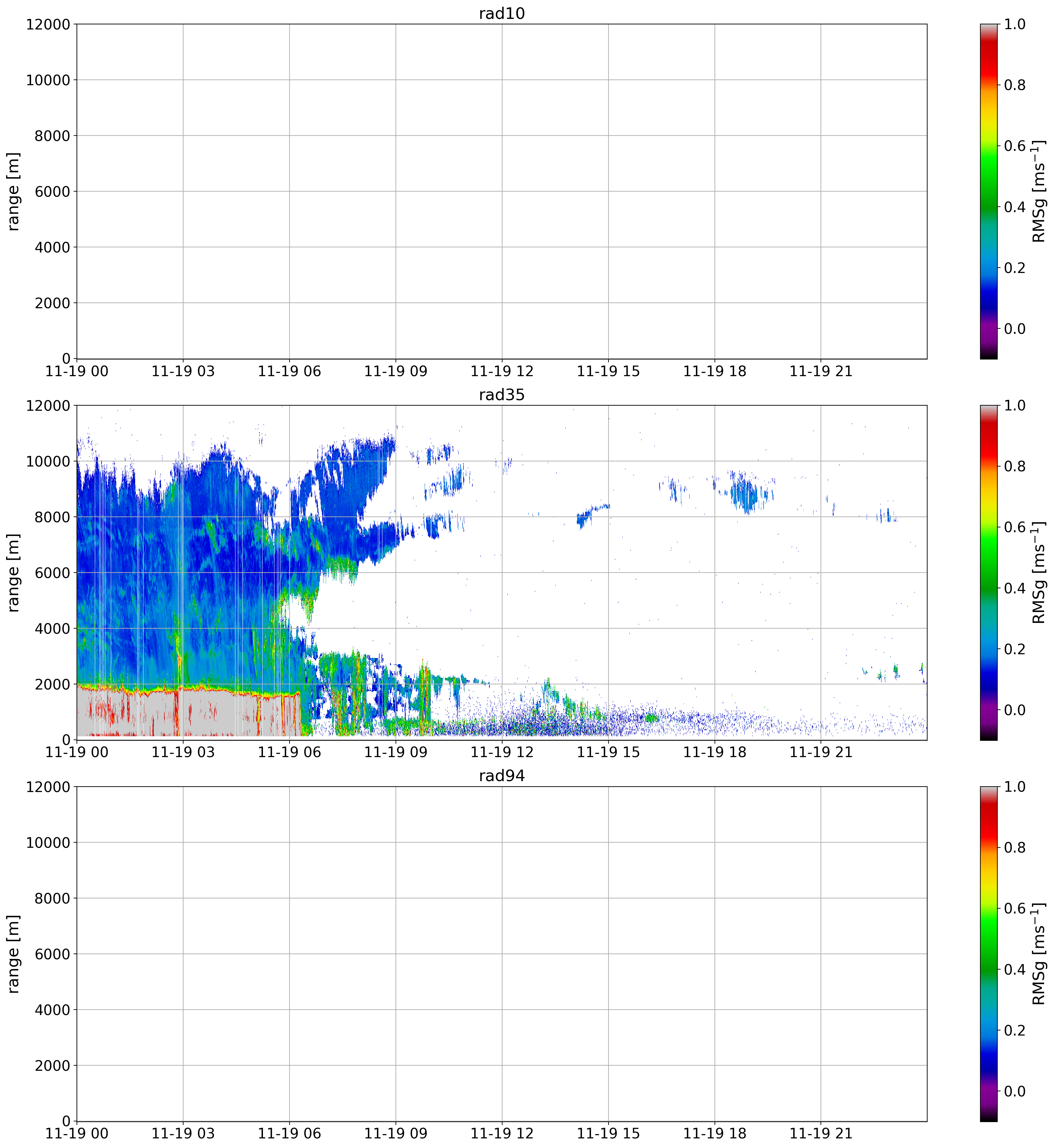Click the rad10 colorbar near 0.2
The height and width of the screenshot is (1148, 1055).
click(x=989, y=267)
